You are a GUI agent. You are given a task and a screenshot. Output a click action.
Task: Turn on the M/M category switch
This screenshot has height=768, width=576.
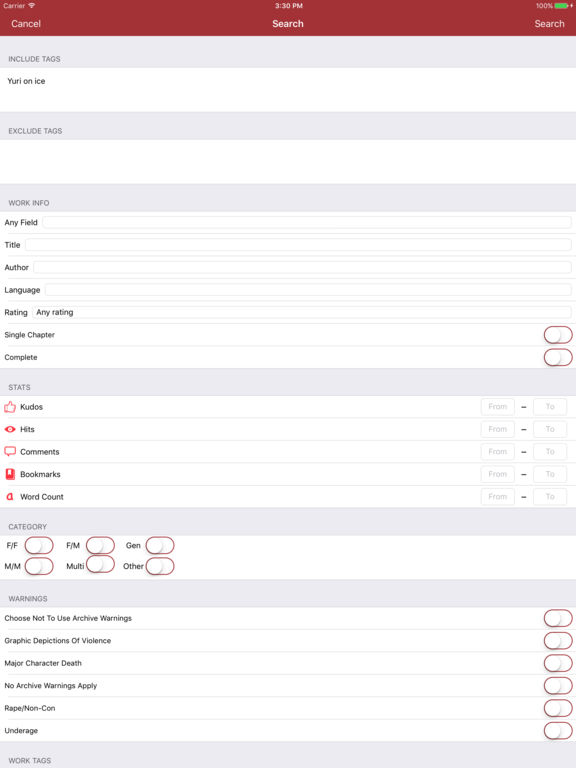point(39,566)
